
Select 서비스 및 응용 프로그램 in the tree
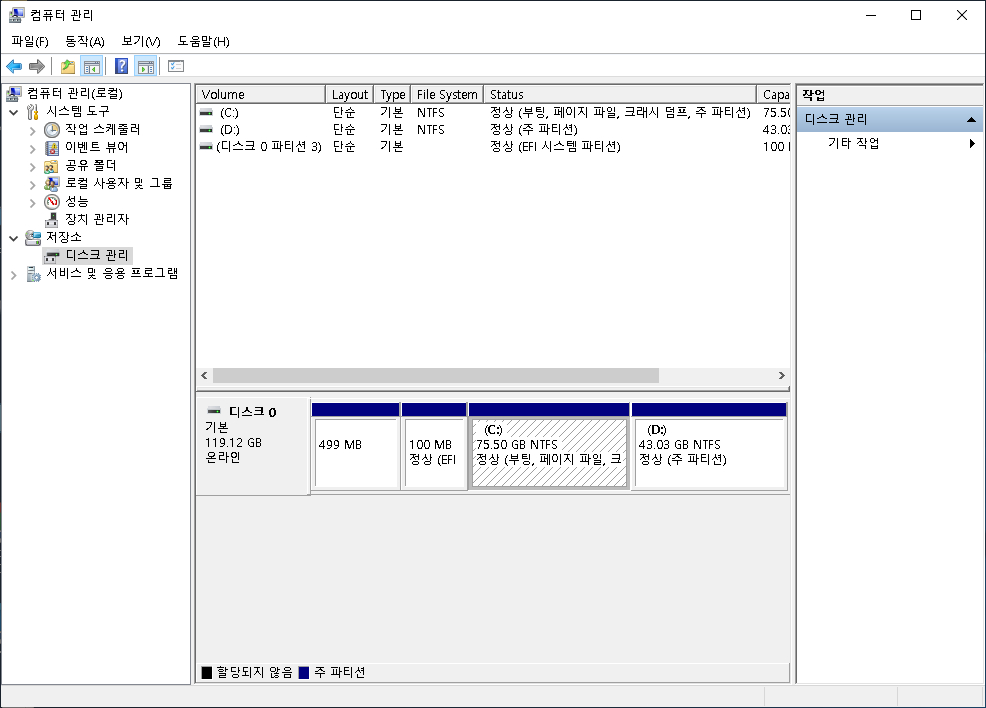tap(110, 273)
